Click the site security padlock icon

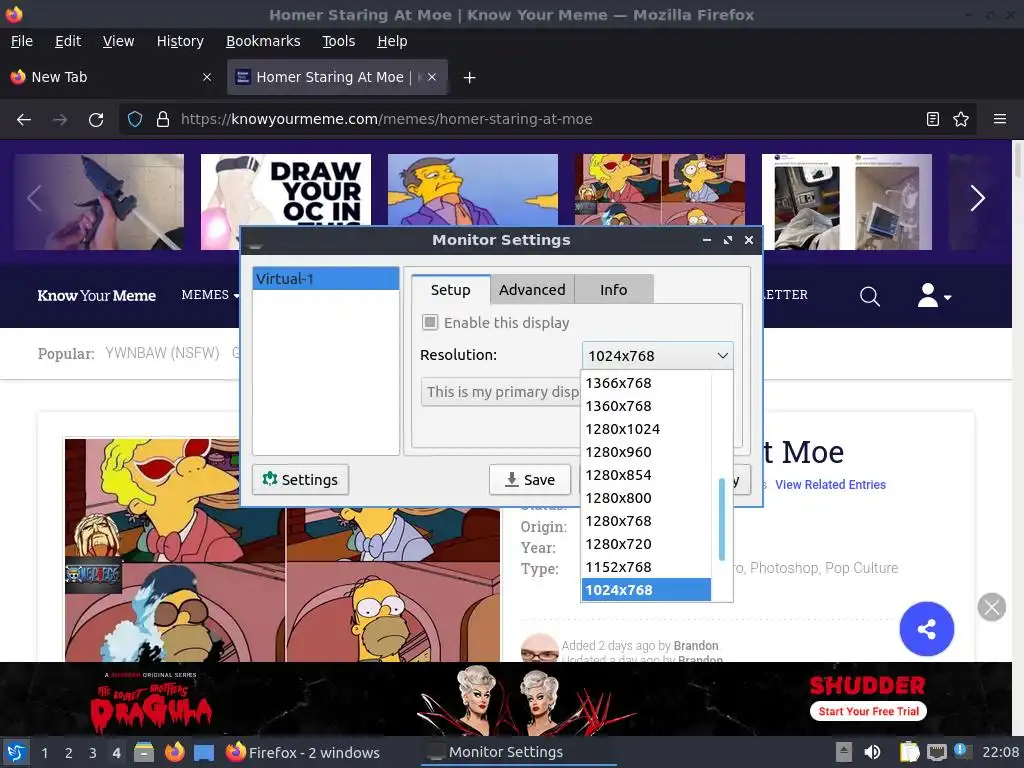163,120
